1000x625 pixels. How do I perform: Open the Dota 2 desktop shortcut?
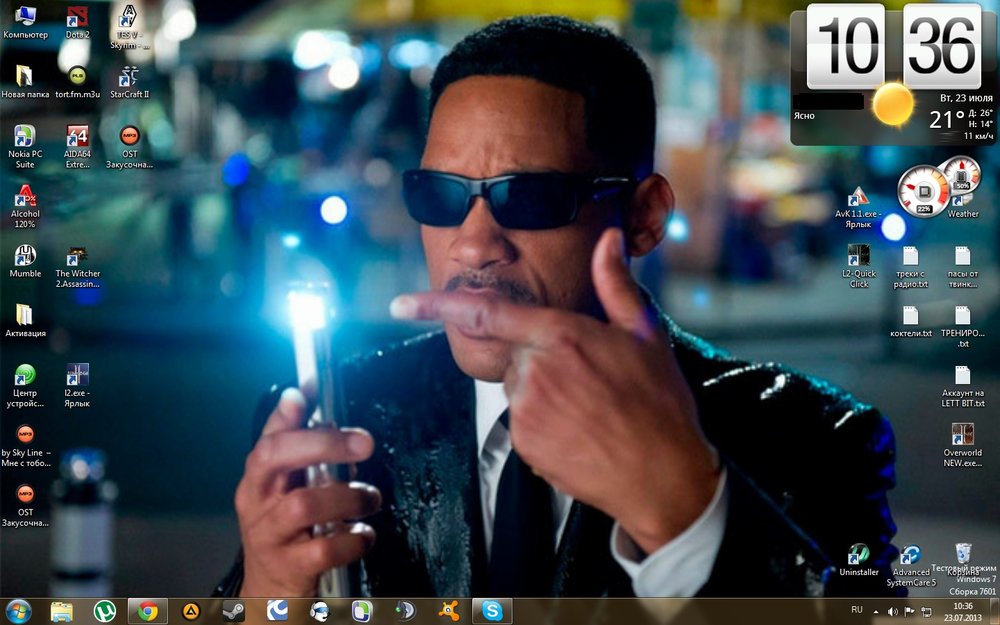77,18
